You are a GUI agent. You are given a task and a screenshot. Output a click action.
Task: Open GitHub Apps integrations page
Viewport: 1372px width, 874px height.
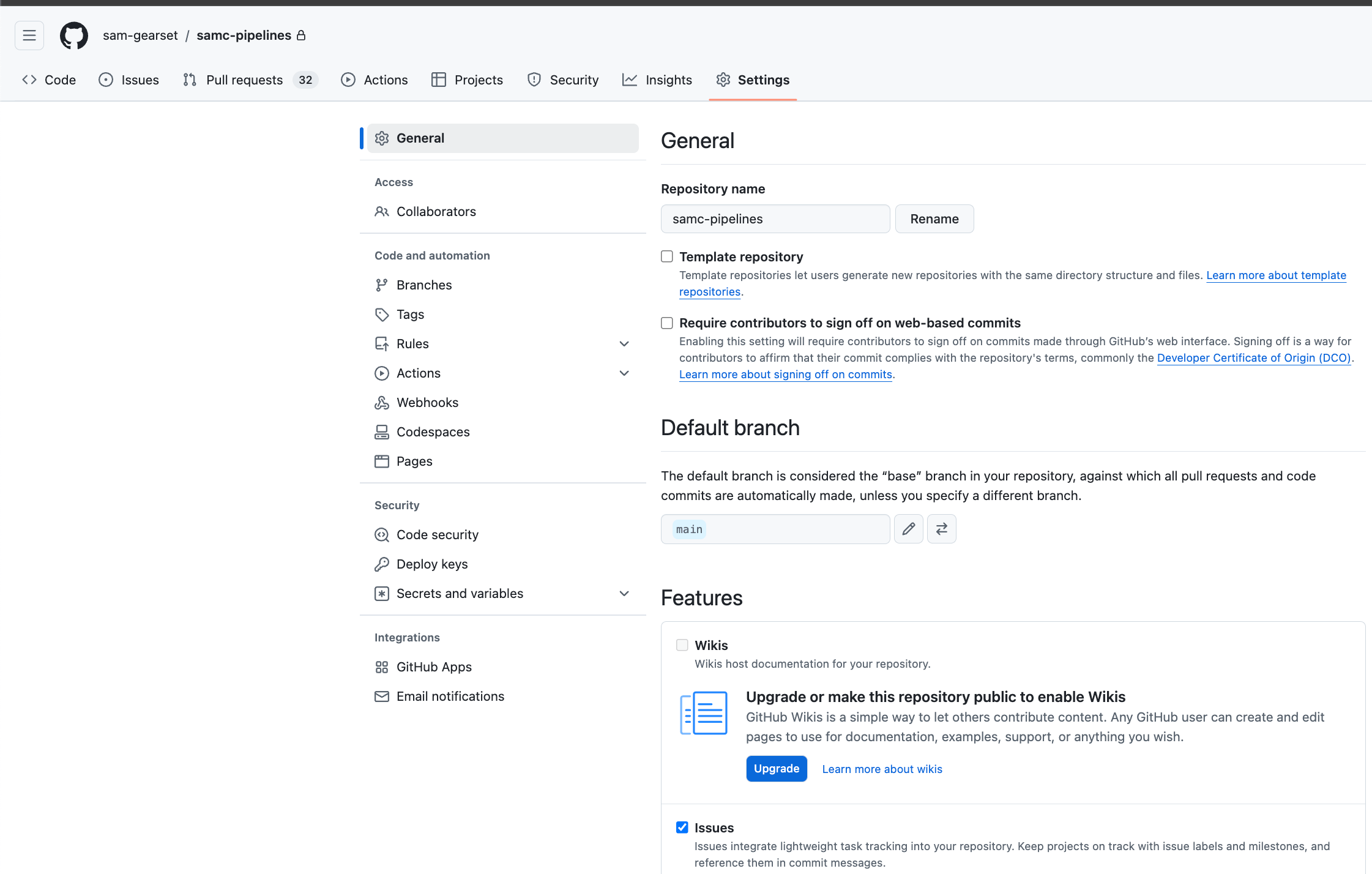click(433, 667)
